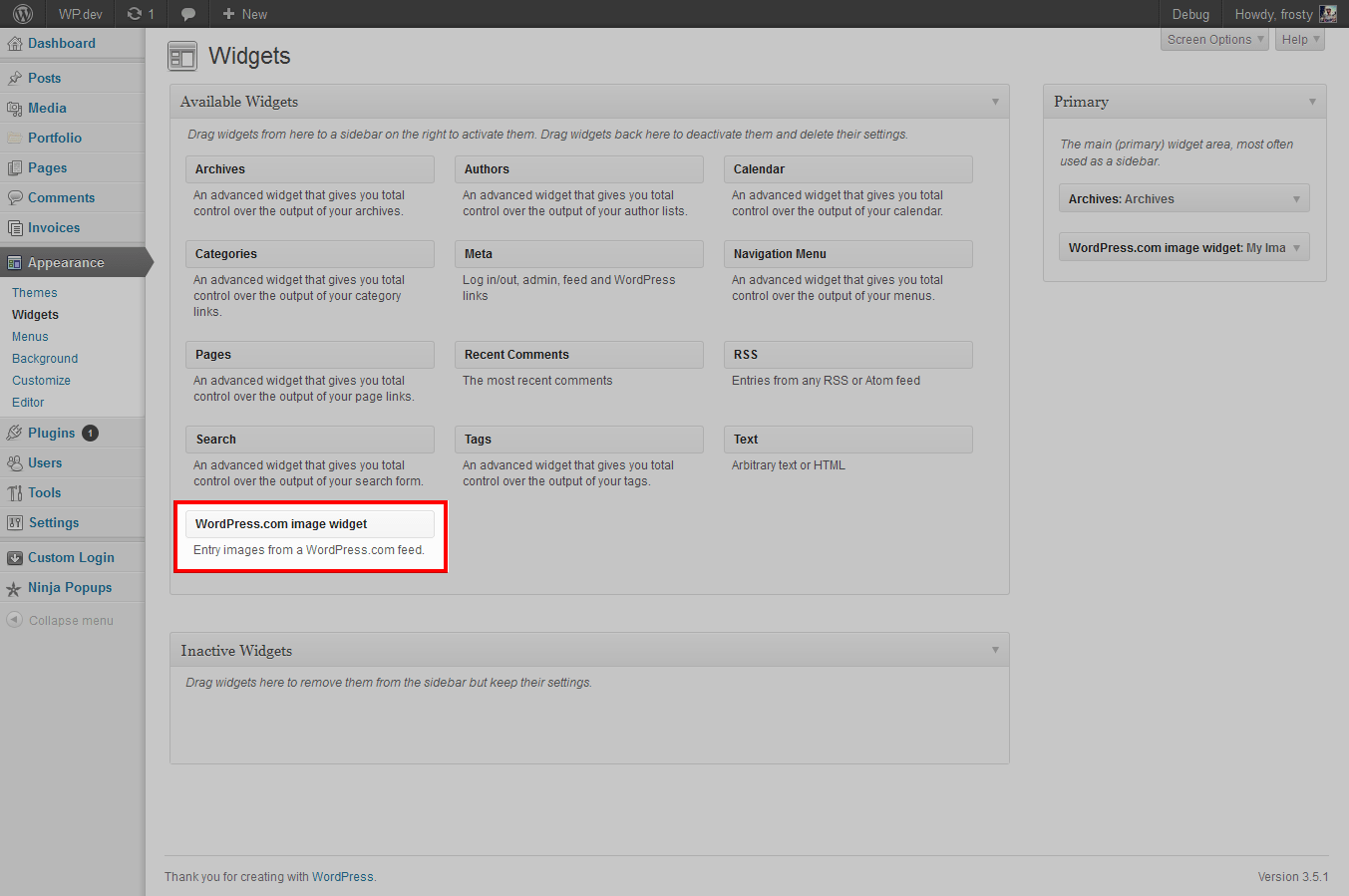Select the Calendar available widget
The height and width of the screenshot is (896, 1349).
point(848,169)
